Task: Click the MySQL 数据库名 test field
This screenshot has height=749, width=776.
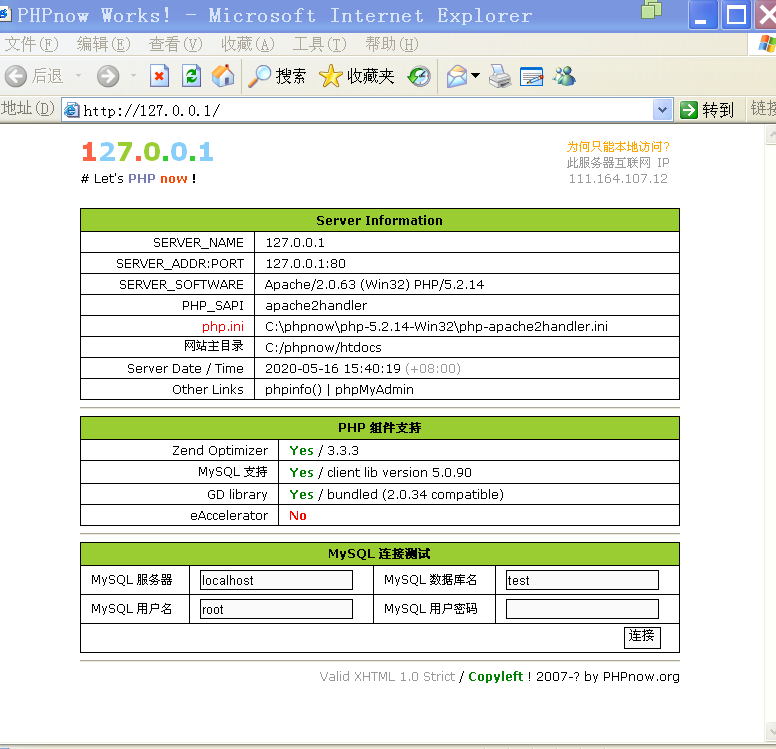Action: [582, 580]
